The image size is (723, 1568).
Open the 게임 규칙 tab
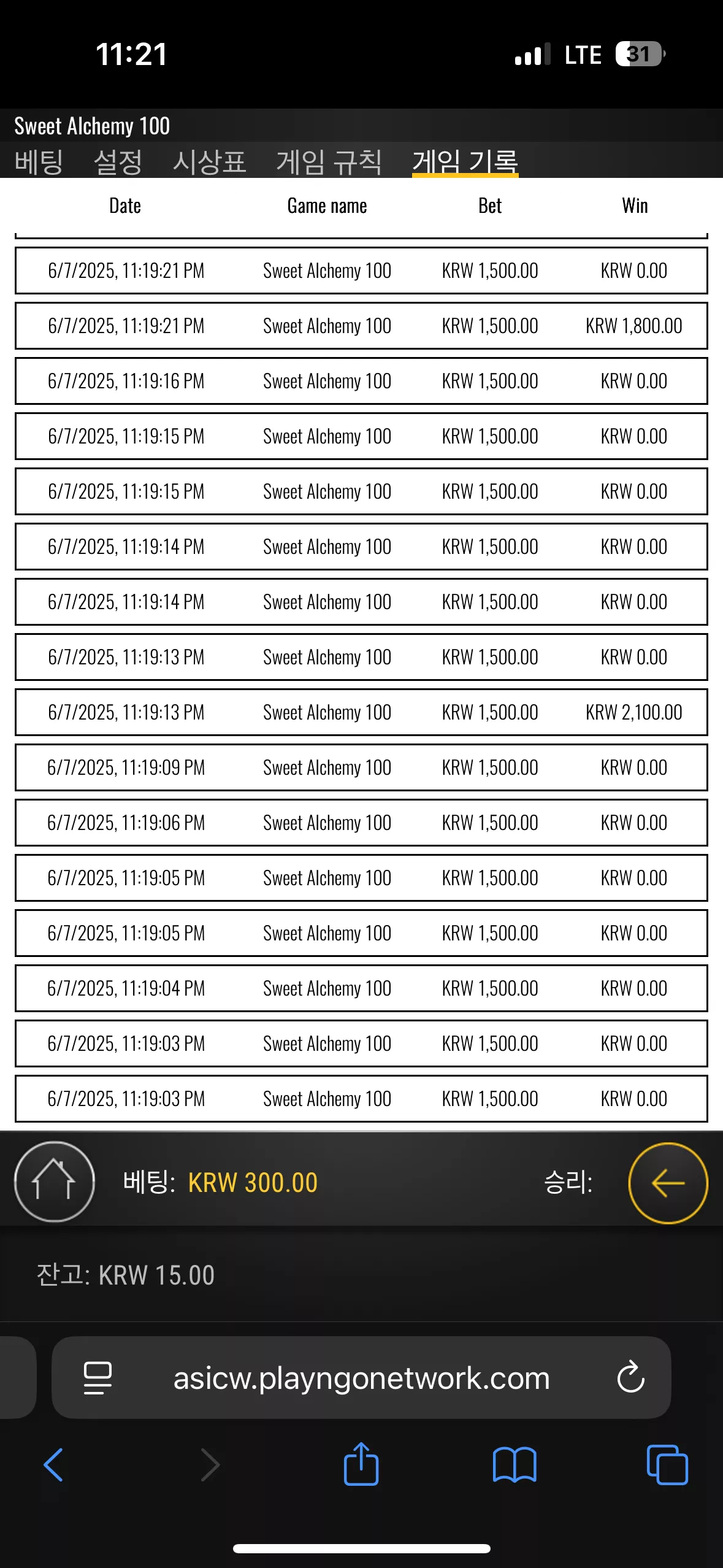[329, 162]
